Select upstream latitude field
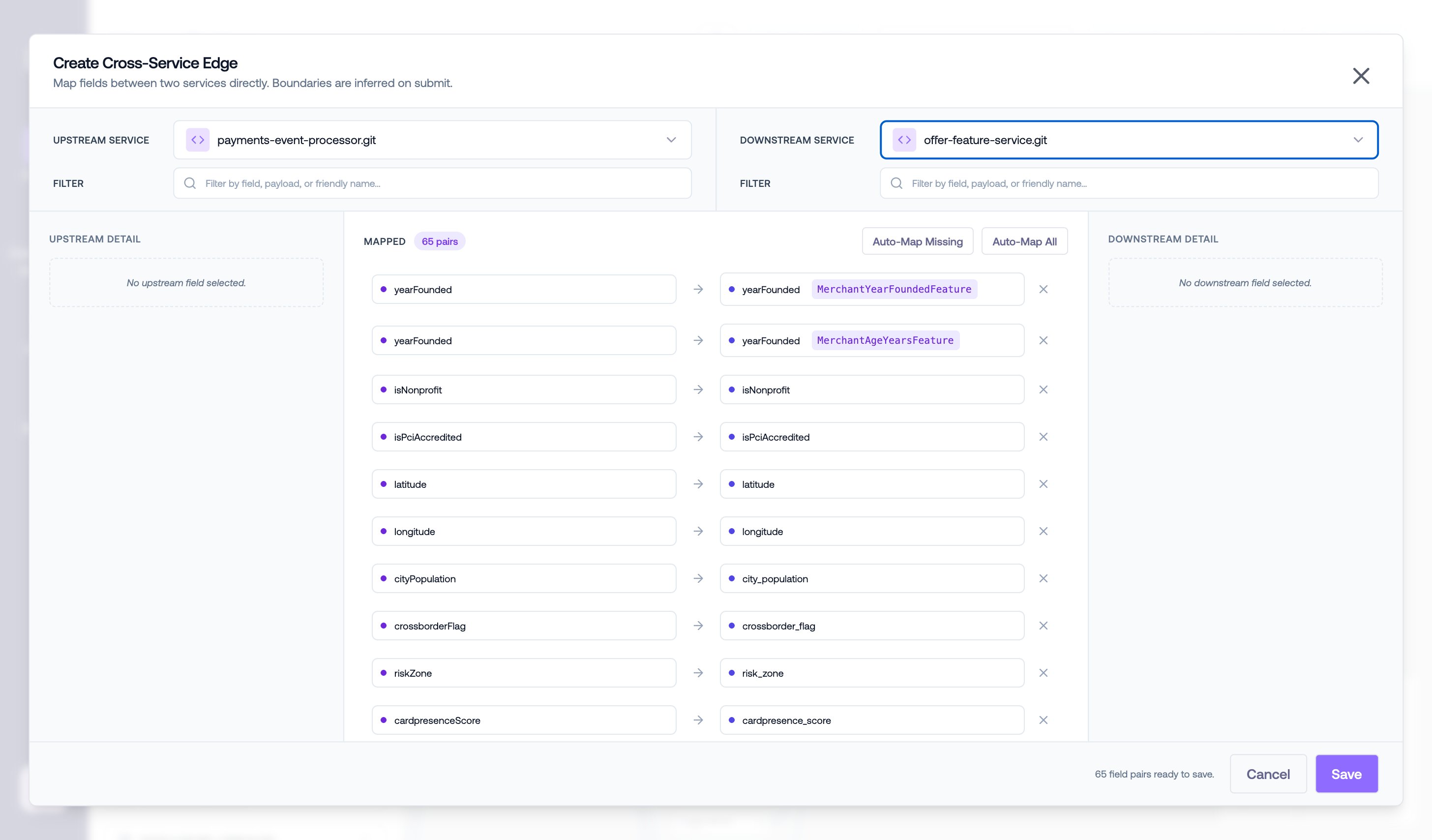This screenshot has height=840, width=1432. [x=524, y=484]
